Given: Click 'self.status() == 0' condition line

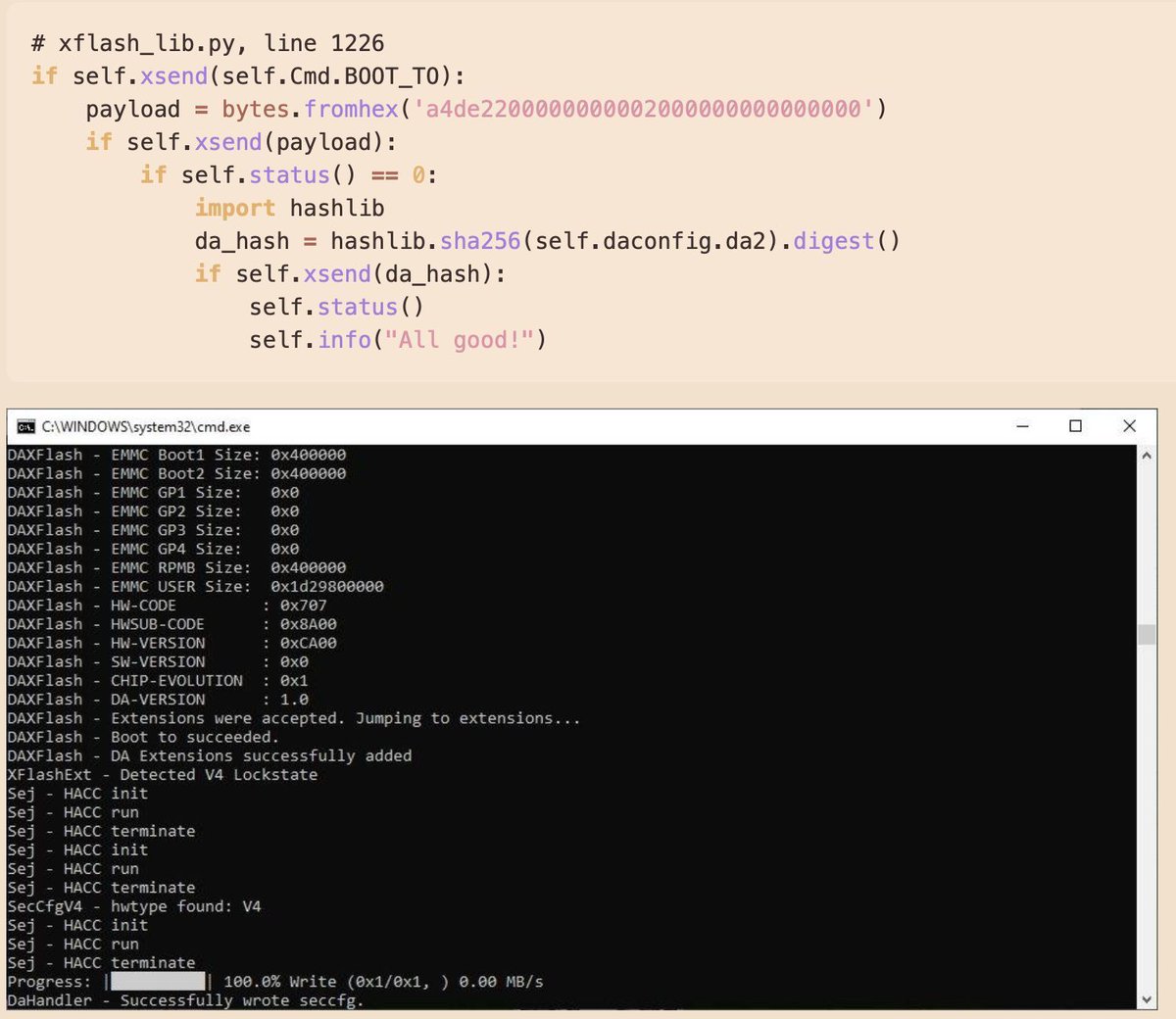Looking at the screenshot, I should pos(288,175).
